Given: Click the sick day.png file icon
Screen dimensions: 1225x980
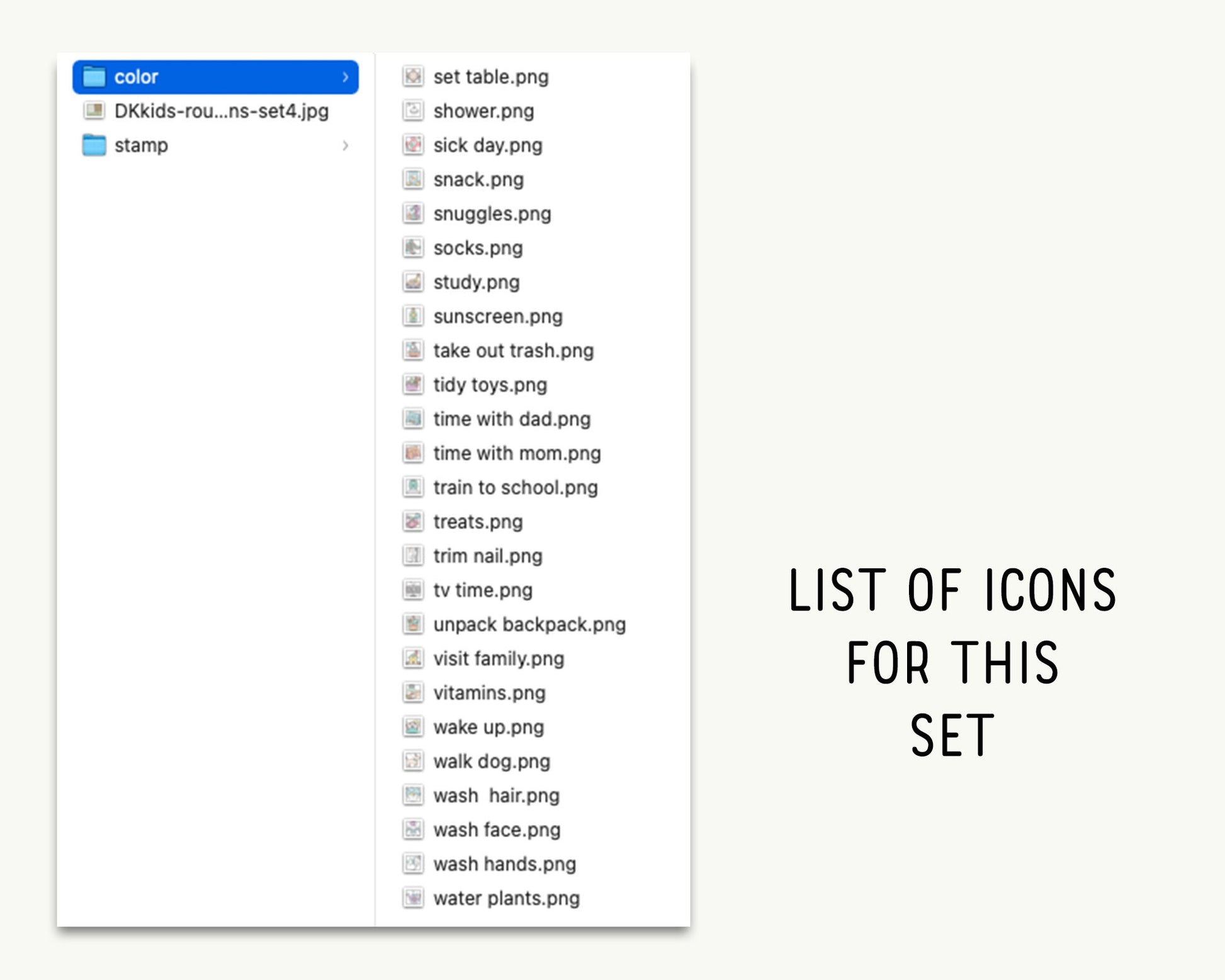Looking at the screenshot, I should click(413, 145).
